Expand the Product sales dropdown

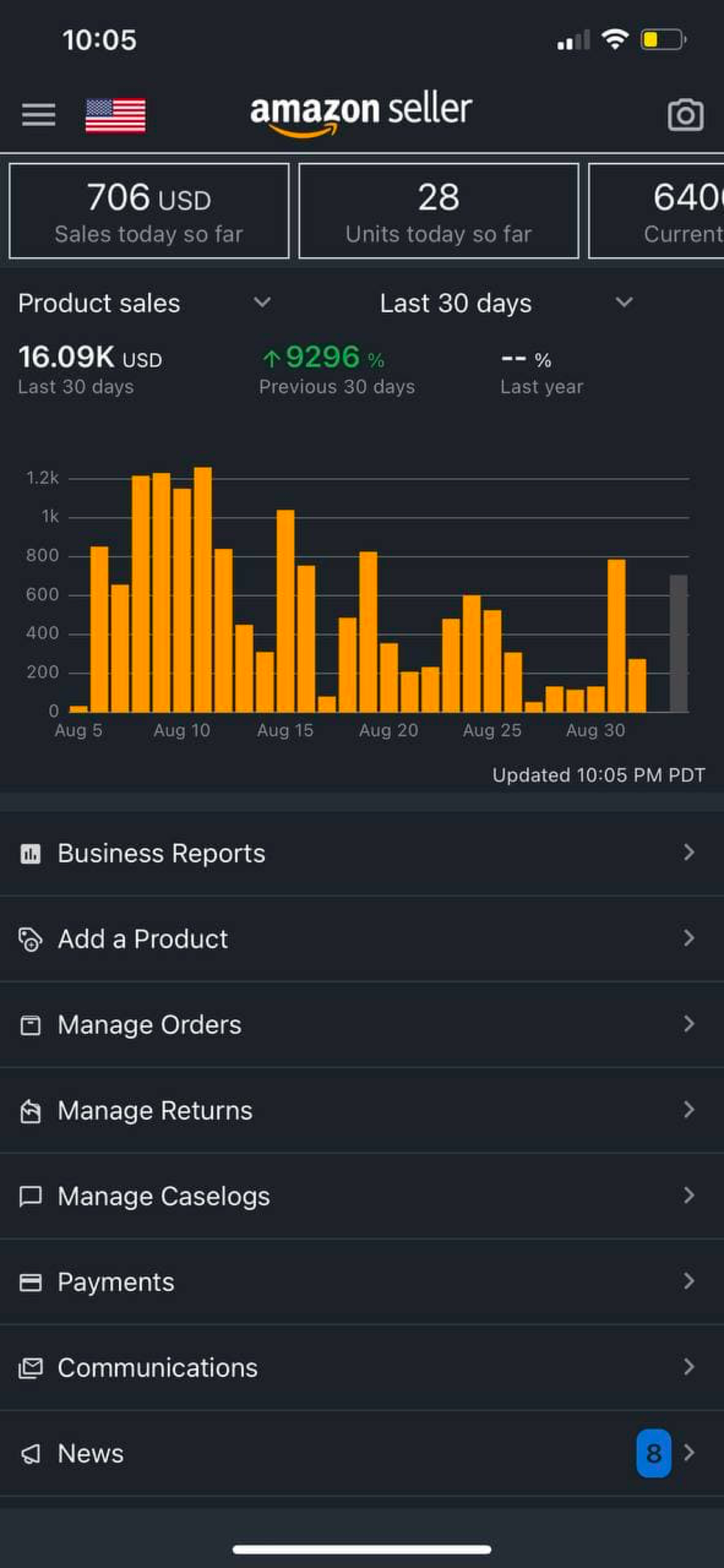tap(262, 303)
